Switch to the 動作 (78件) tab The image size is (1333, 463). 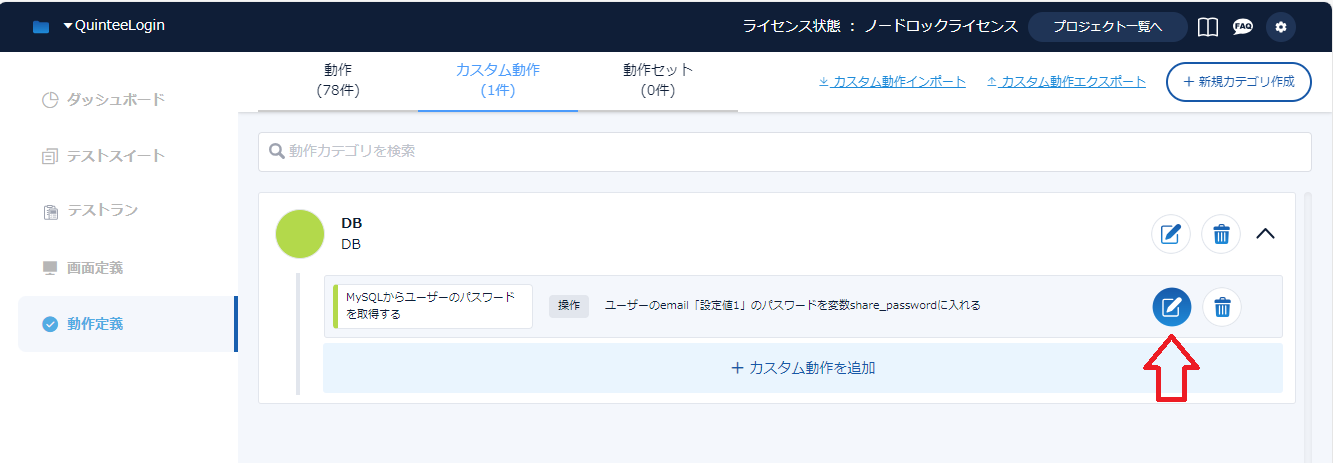tap(338, 80)
